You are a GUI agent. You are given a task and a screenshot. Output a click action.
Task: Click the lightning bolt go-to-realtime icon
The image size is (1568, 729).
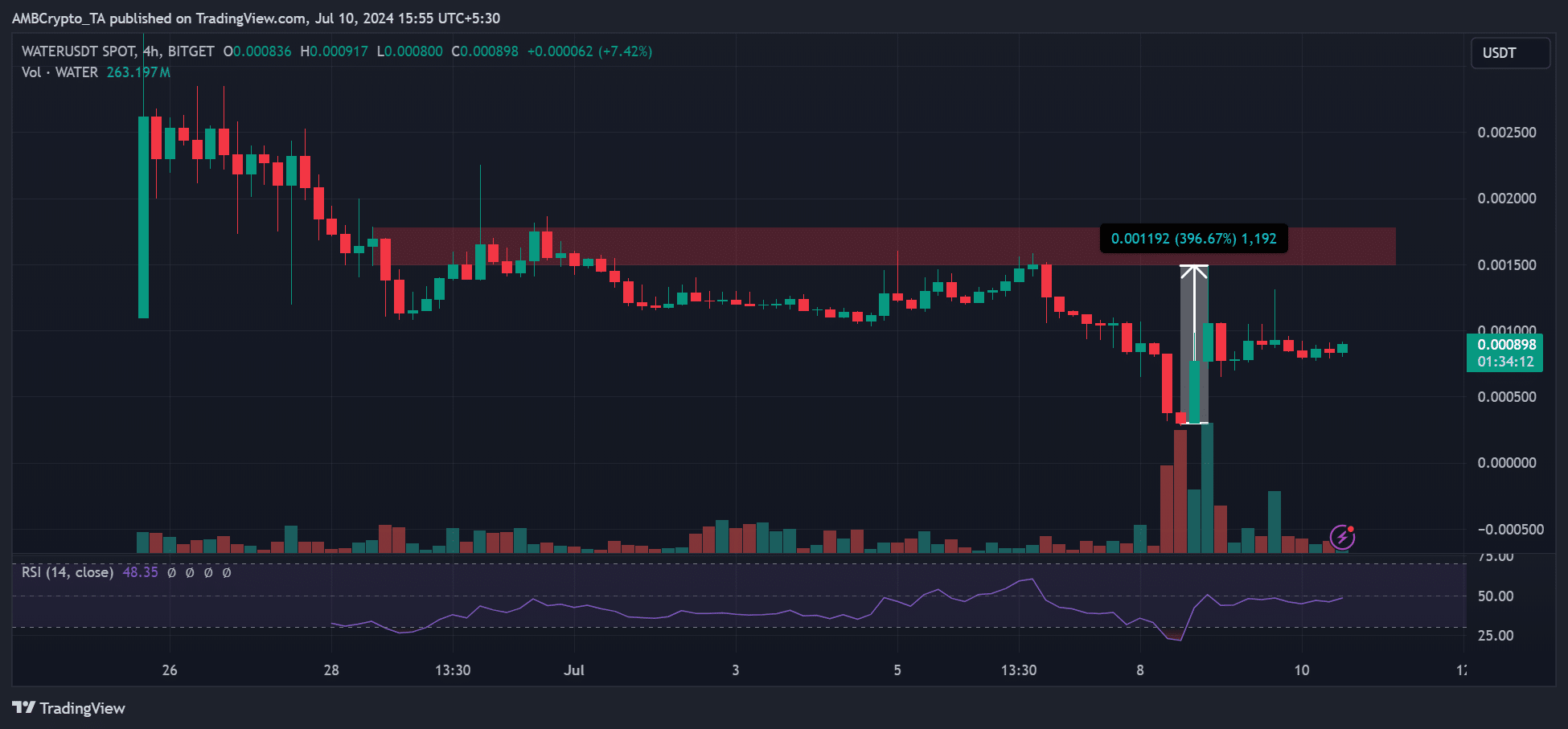coord(1342,537)
